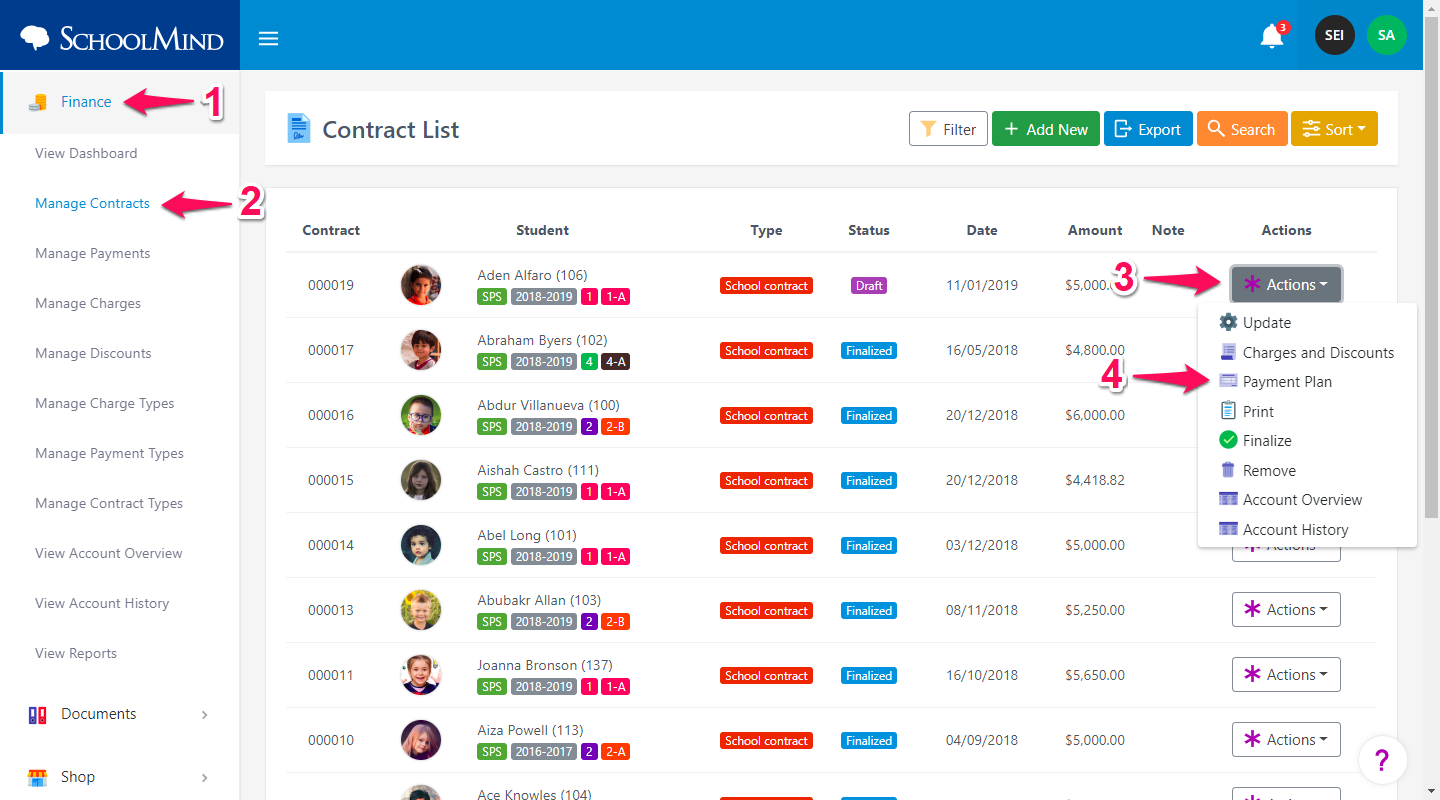Select Payment Plan from the menu
Screen dimensions: 1440x800
coord(1307,381)
